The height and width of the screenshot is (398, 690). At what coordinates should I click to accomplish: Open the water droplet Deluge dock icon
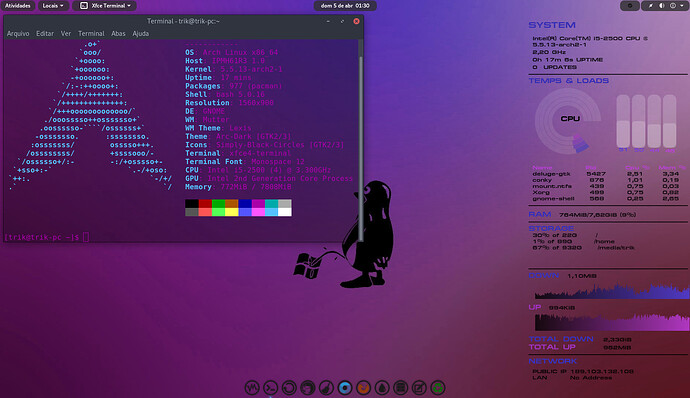click(382, 388)
